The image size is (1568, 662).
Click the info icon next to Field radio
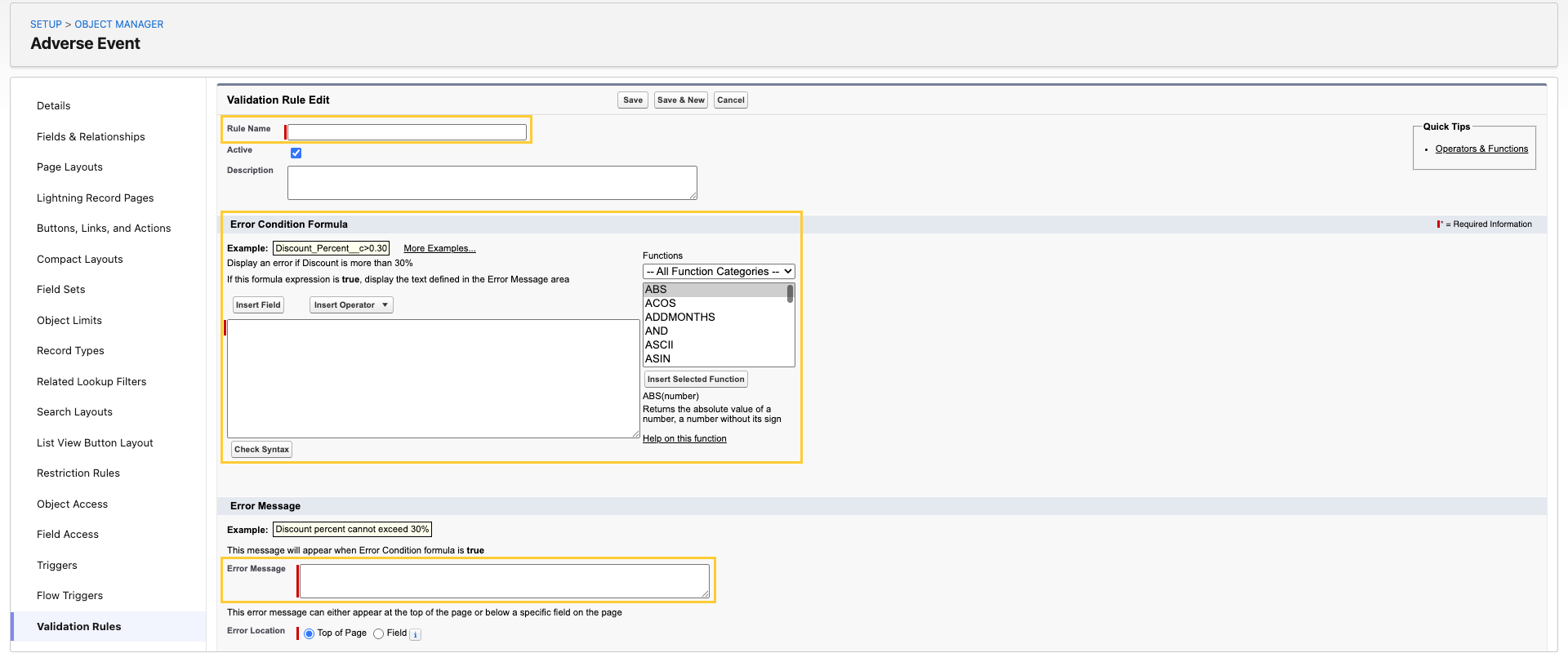(415, 634)
